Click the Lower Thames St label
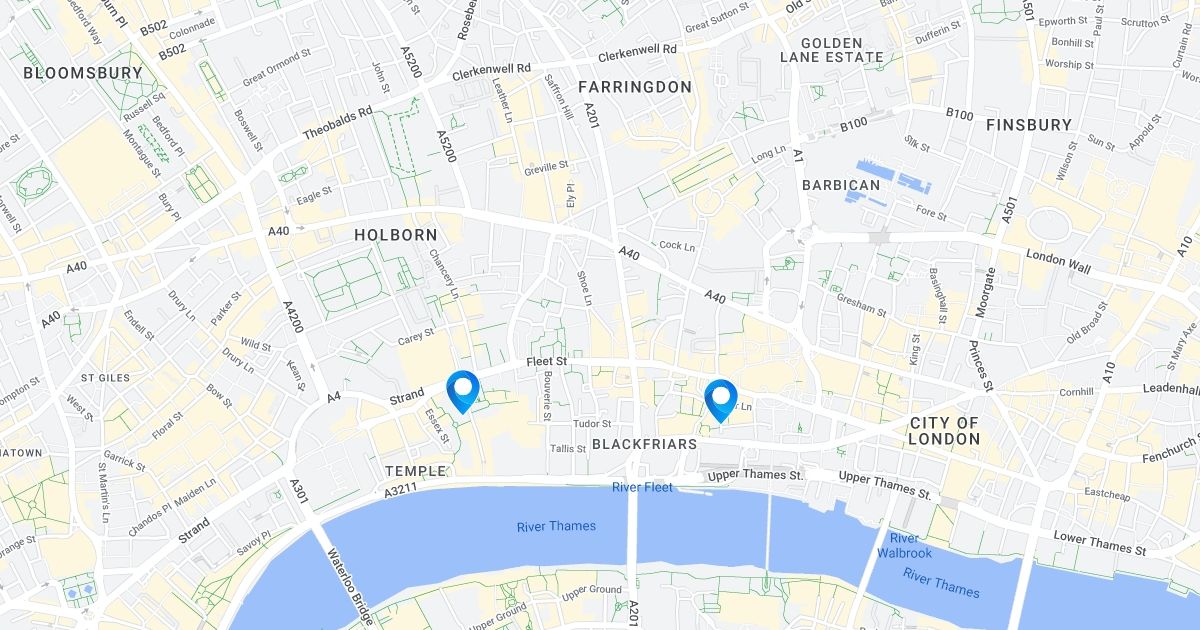 1100,543
